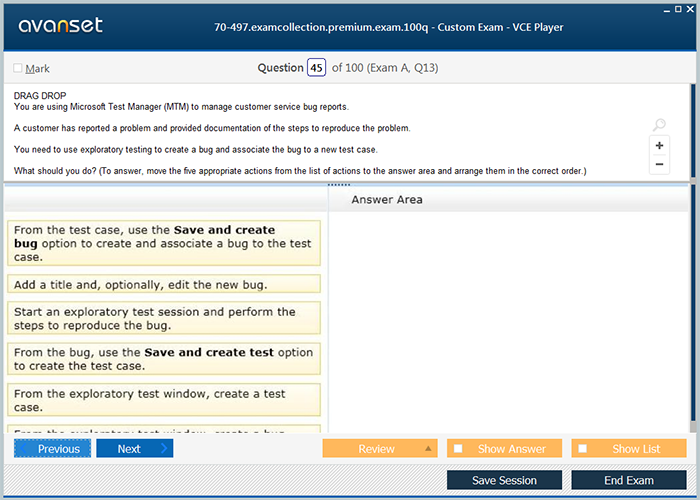Click the End Exam button
This screenshot has height=500, width=700.
click(629, 480)
